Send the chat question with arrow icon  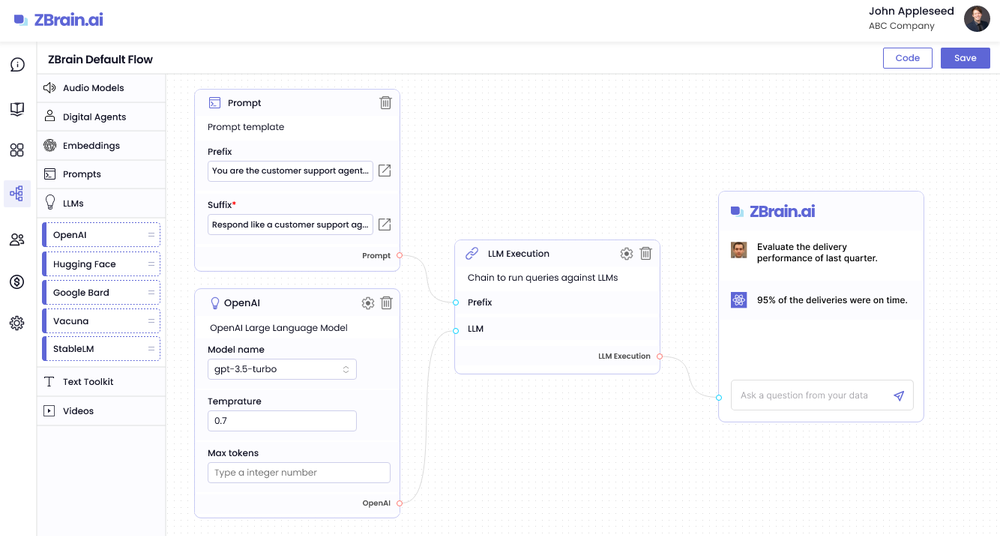[899, 396]
